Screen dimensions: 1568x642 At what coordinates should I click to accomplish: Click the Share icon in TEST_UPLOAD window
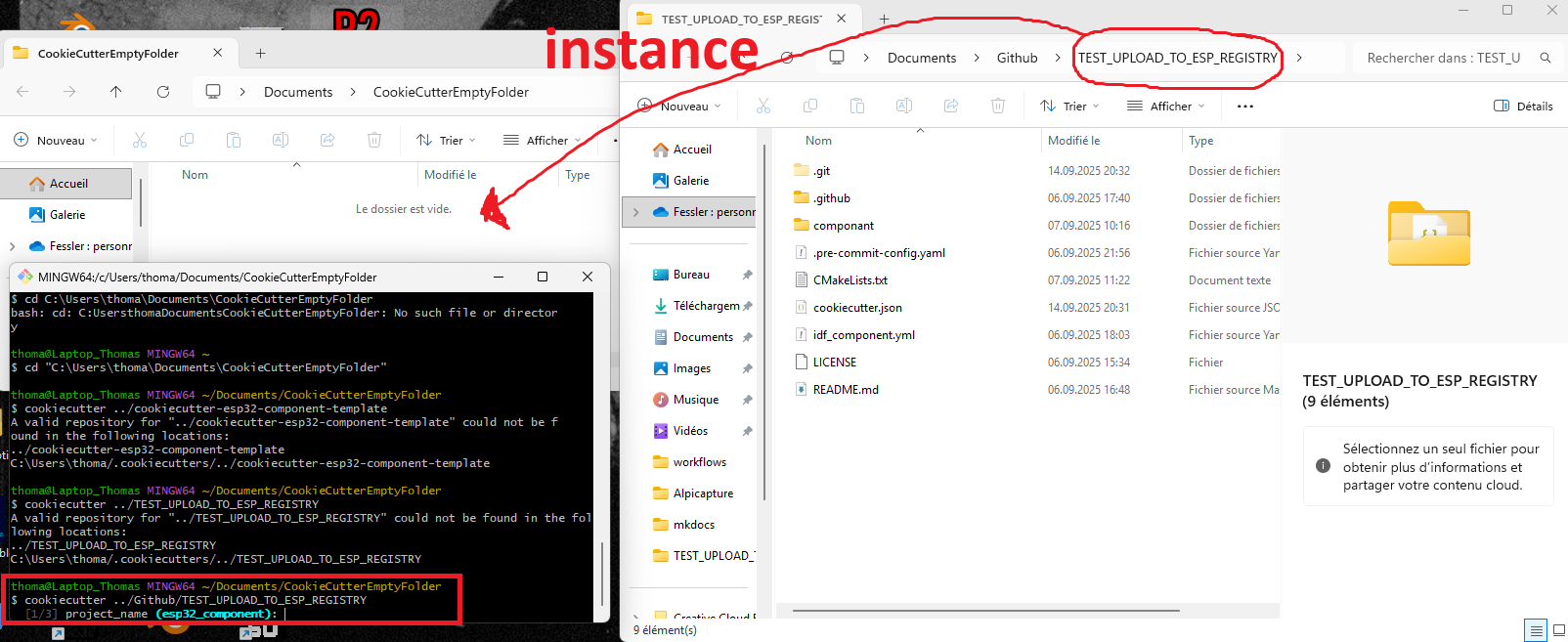coord(951,106)
